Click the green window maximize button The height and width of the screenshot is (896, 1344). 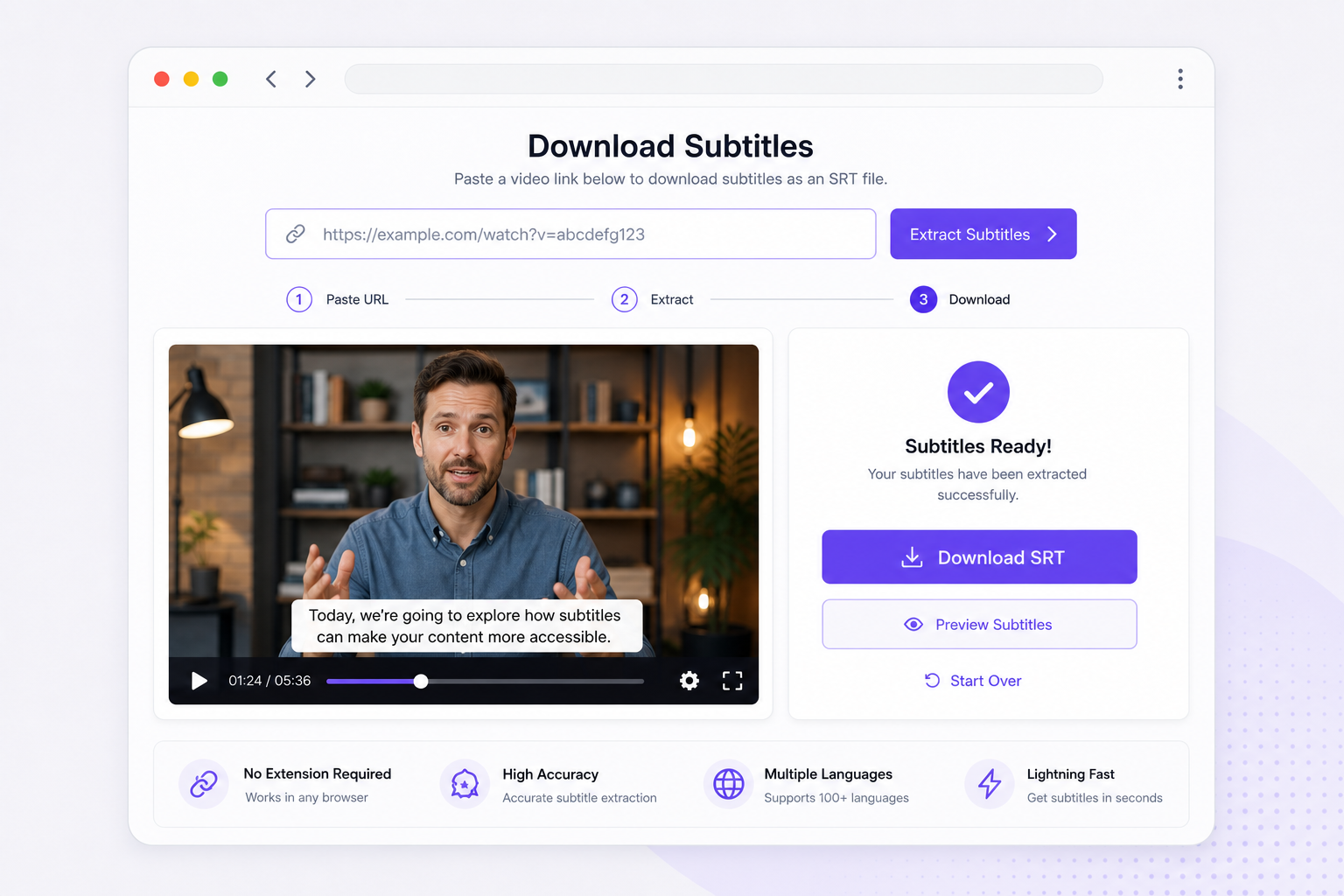(x=220, y=80)
